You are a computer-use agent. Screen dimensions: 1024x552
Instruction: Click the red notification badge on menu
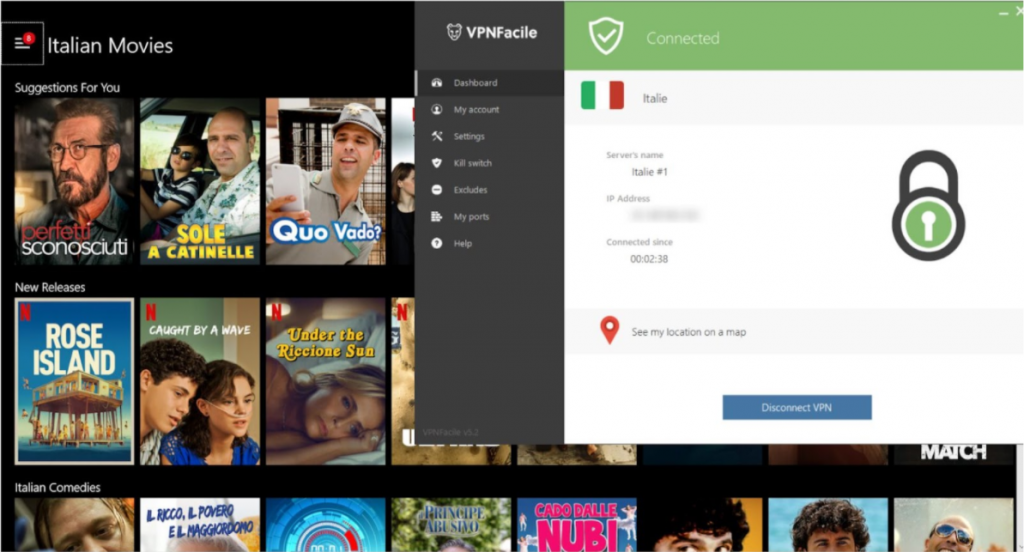[29, 38]
